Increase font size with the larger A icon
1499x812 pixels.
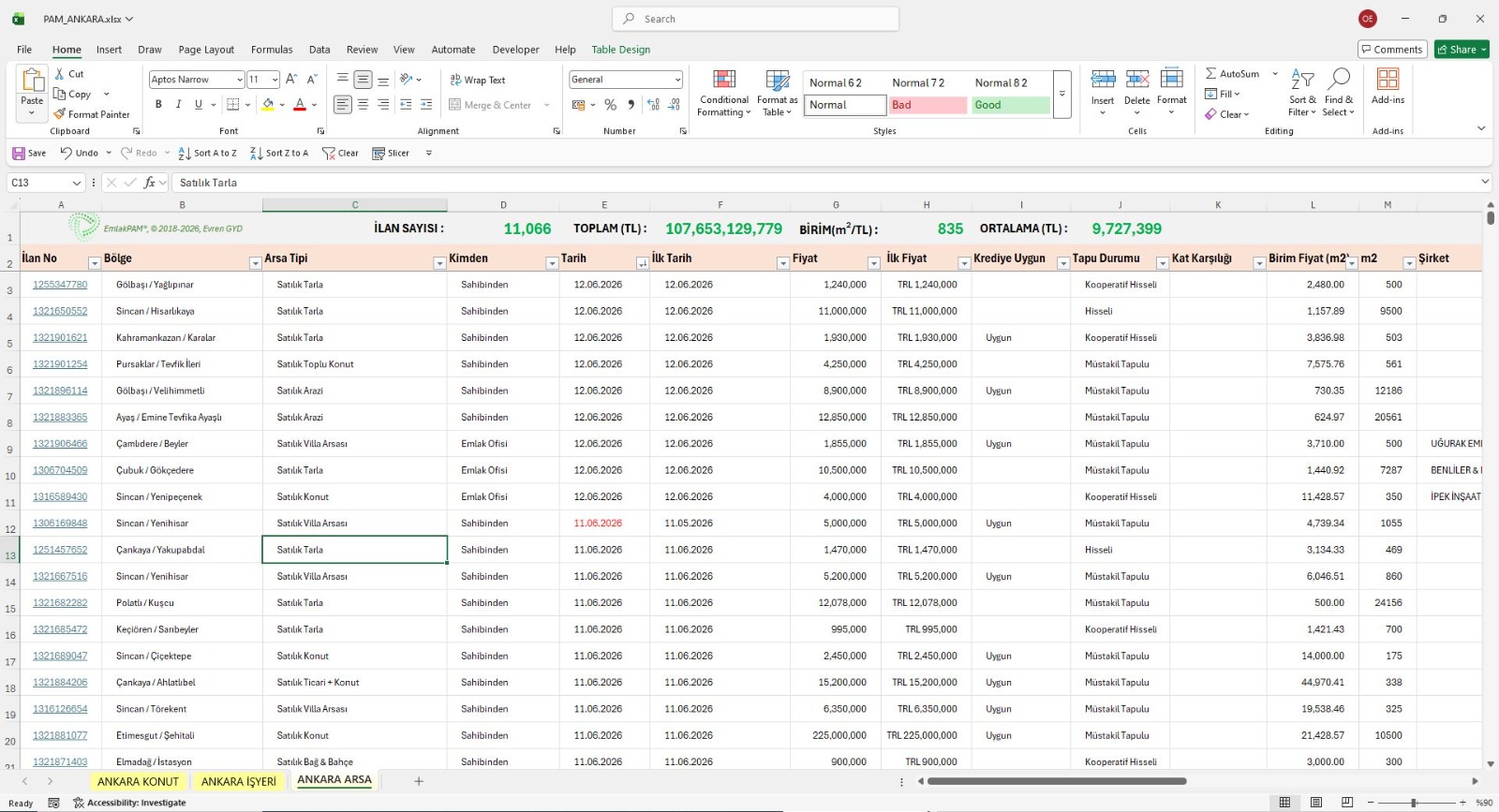(x=291, y=80)
